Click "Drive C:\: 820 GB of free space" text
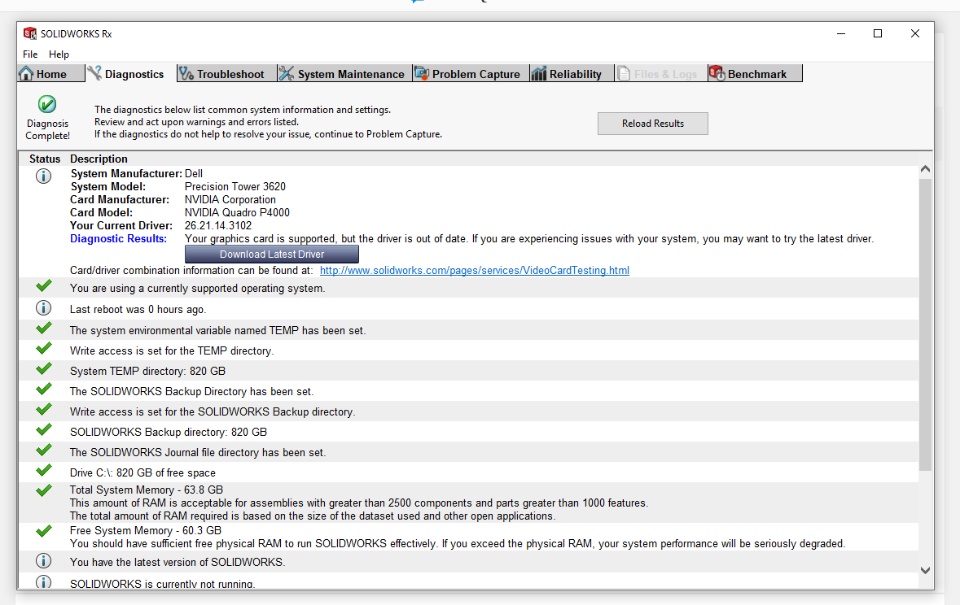This screenshot has width=960, height=605. [x=143, y=473]
